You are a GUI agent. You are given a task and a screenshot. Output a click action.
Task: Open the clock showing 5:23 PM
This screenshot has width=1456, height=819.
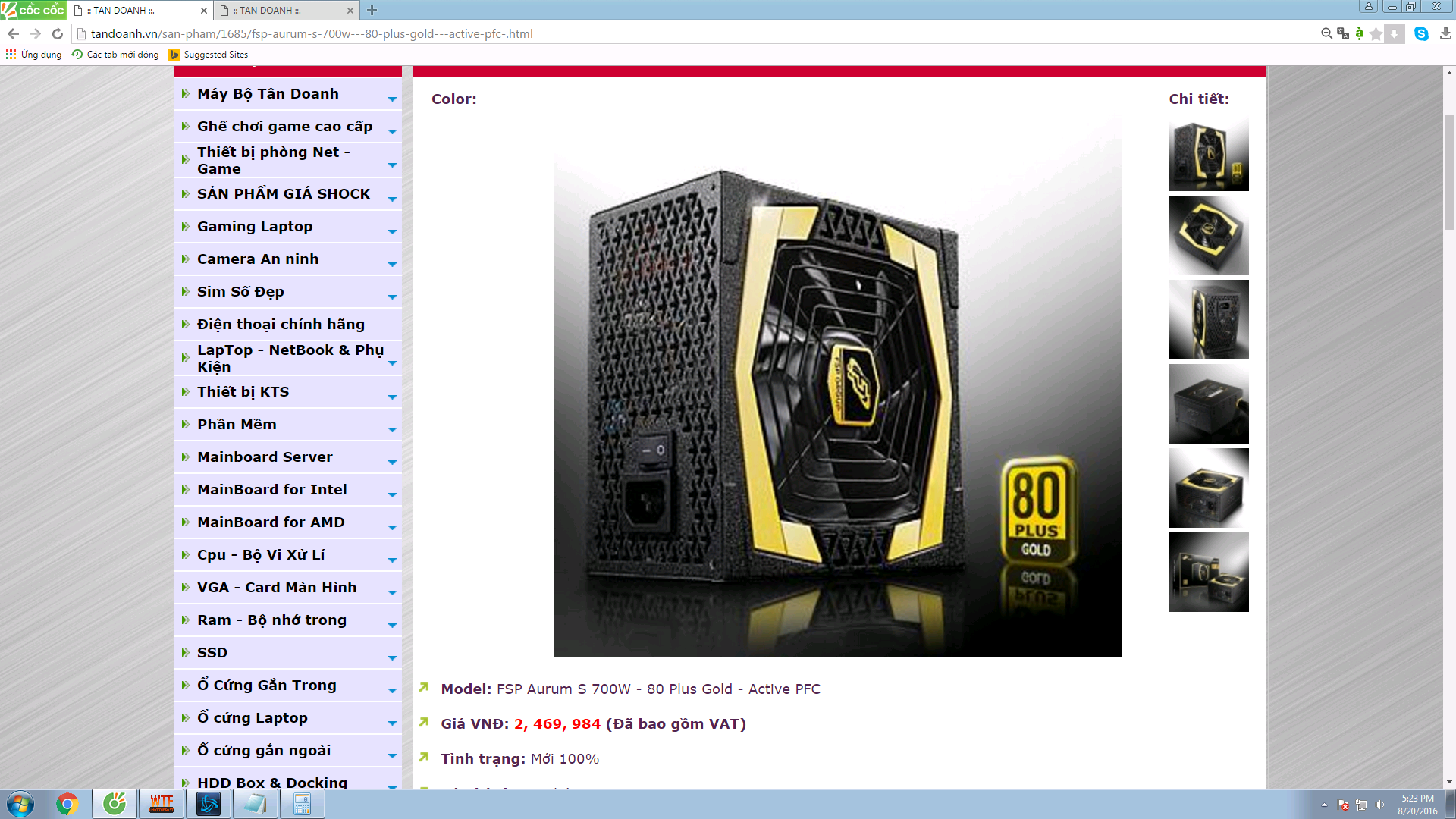point(1417,805)
